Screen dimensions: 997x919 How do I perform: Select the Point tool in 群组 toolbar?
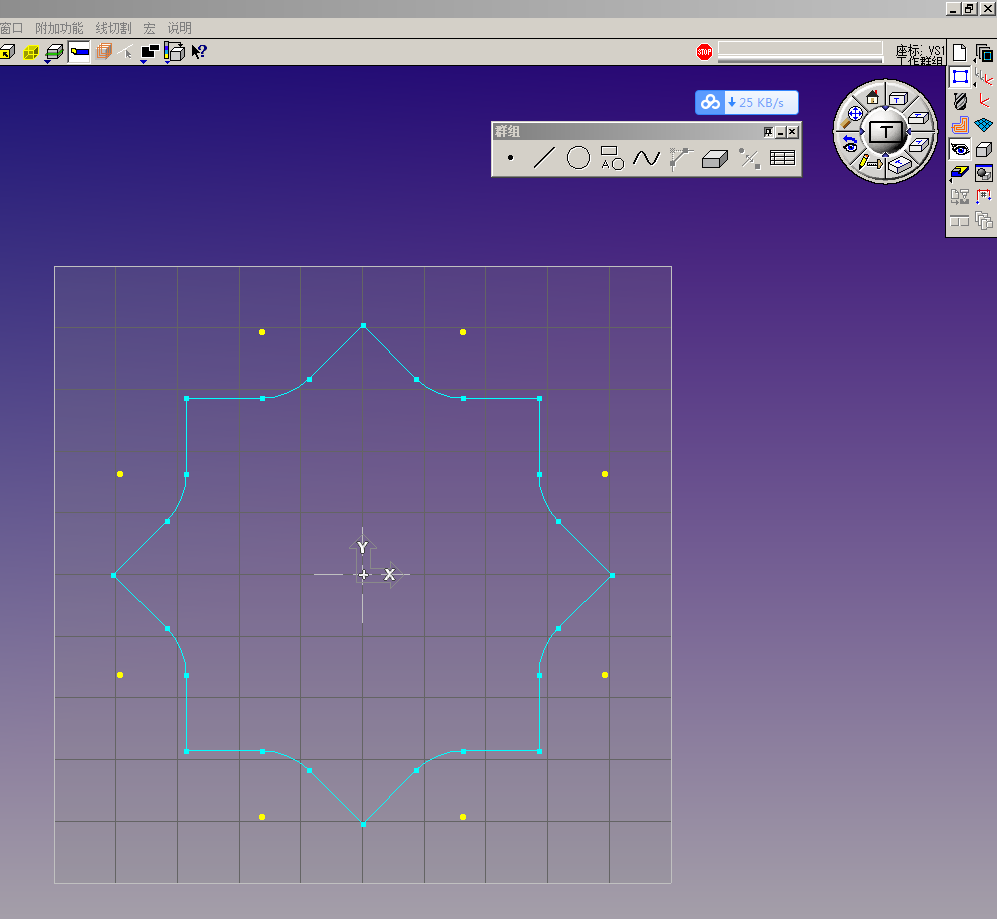[511, 158]
